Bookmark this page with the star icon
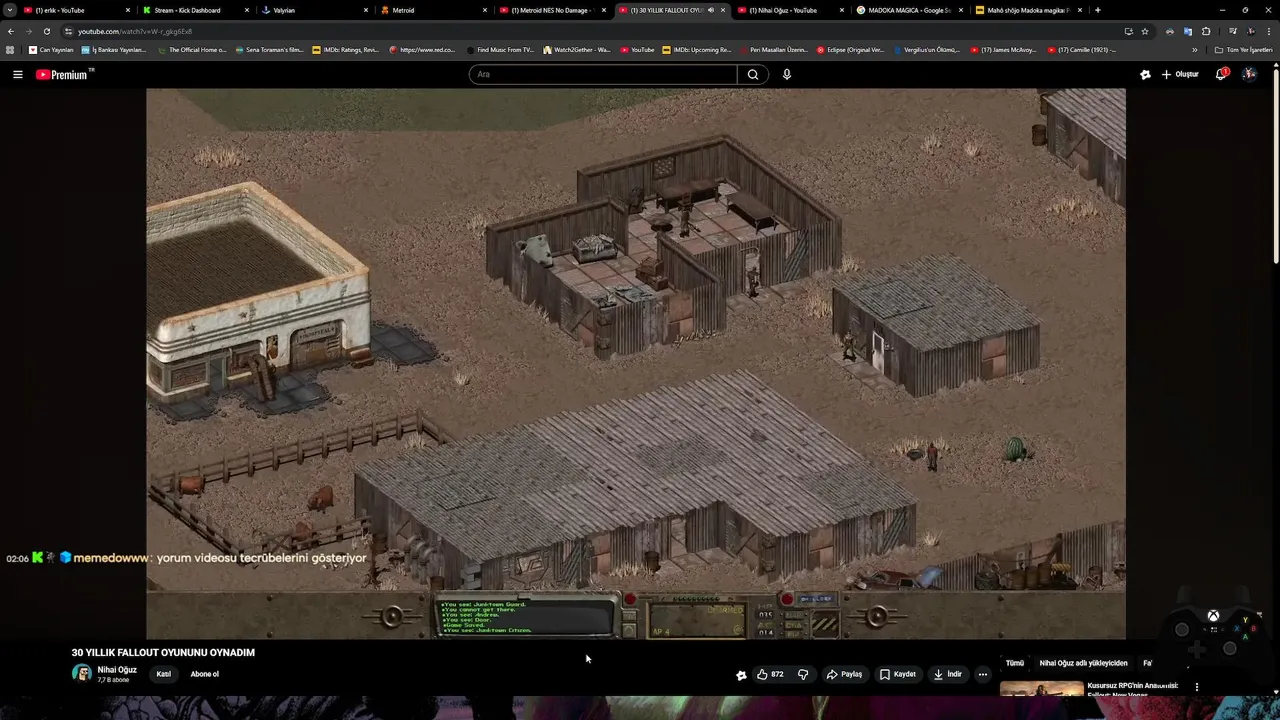The image size is (1280, 720). coord(1145,31)
